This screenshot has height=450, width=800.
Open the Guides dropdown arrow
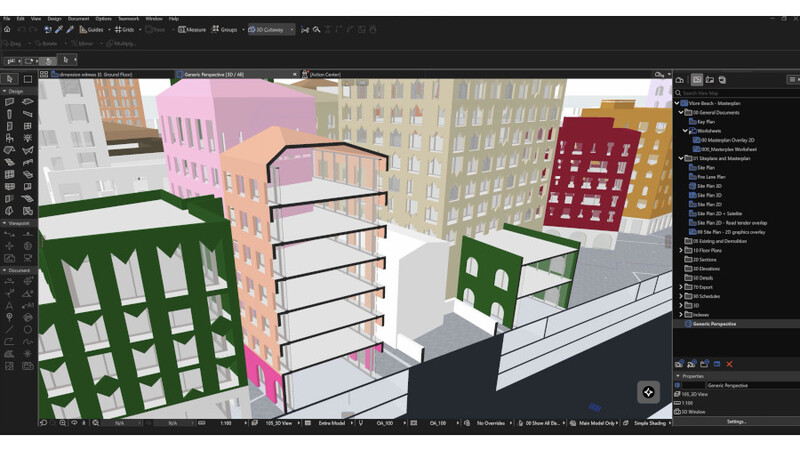[x=109, y=30]
